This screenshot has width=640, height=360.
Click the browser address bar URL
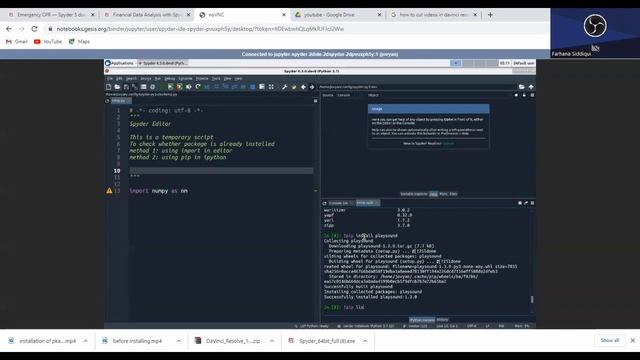200,29
